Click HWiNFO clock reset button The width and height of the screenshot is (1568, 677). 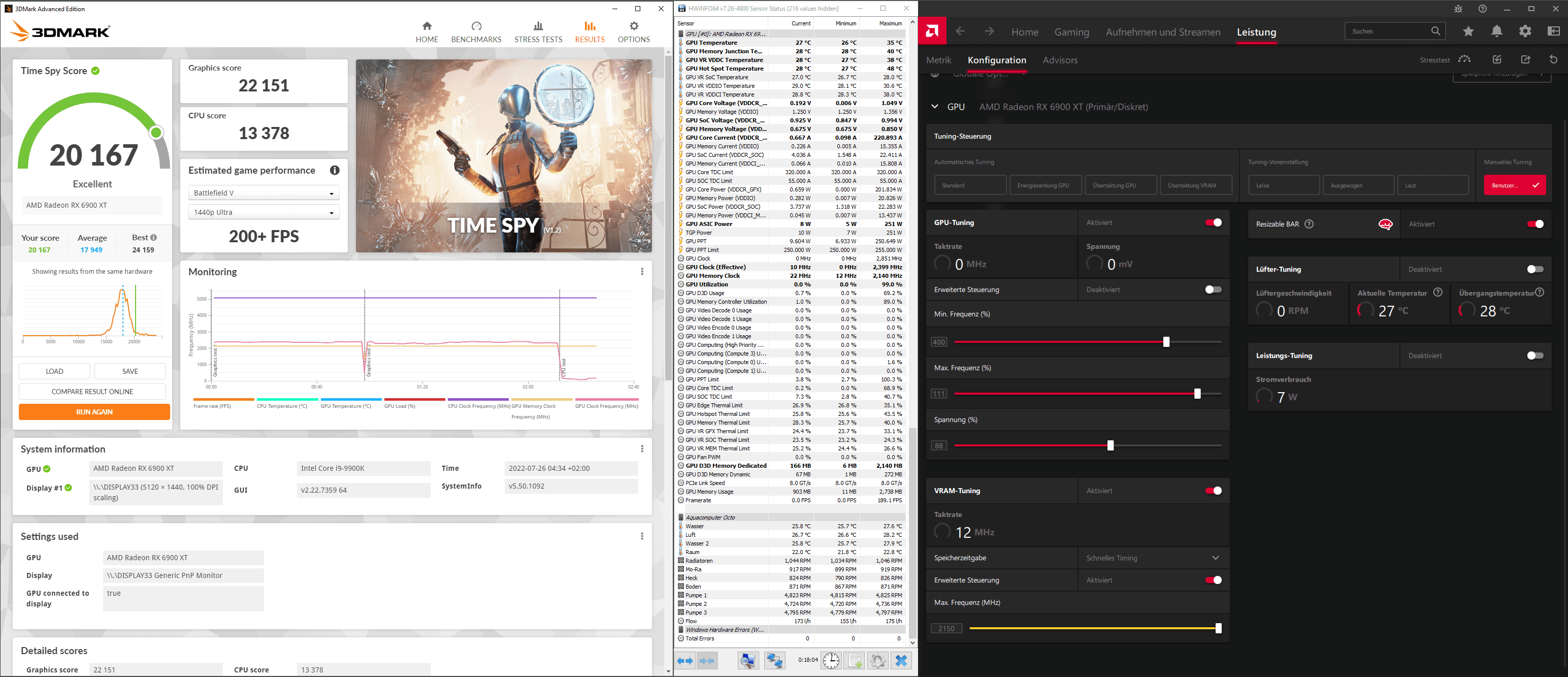pyautogui.click(x=831, y=661)
